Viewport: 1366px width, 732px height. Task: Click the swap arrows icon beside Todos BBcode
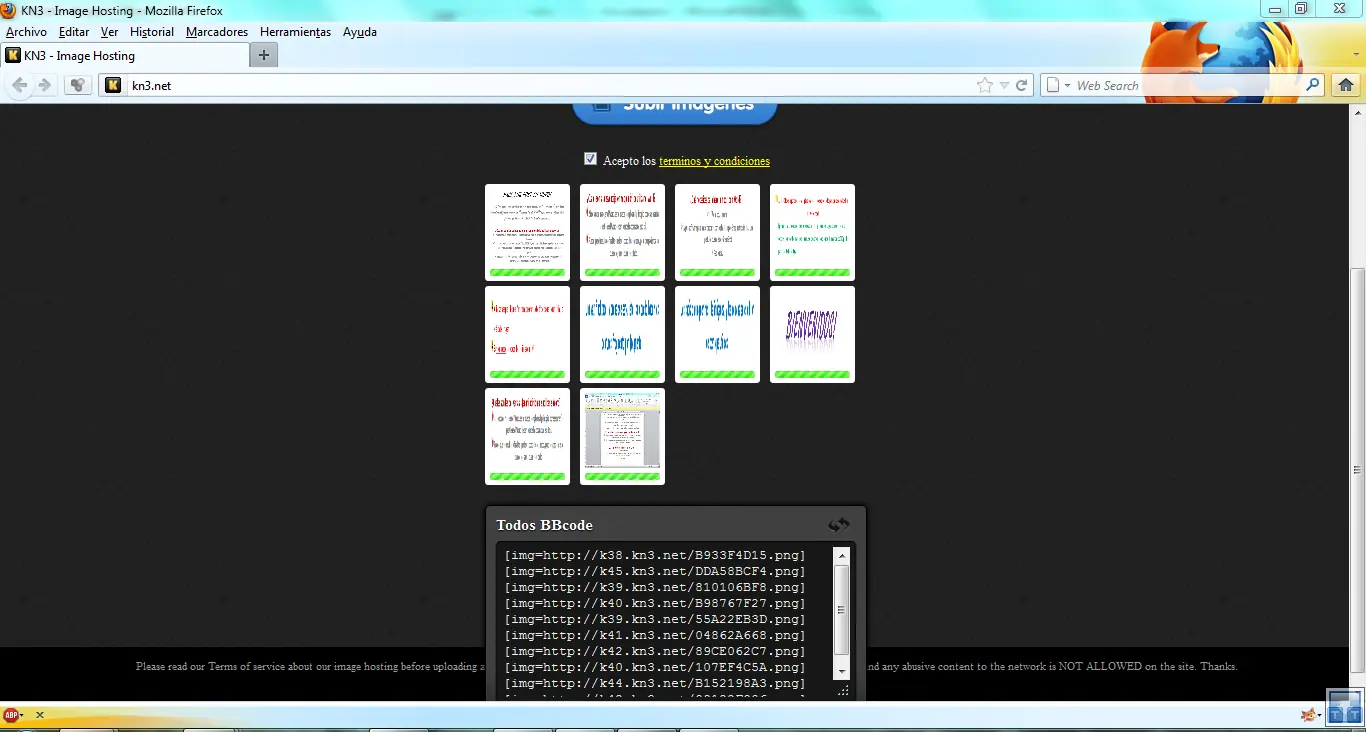838,525
